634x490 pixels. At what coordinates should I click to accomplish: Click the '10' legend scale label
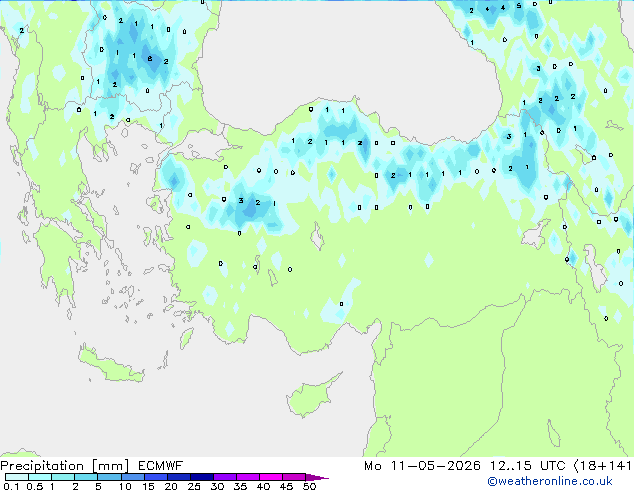pos(125,486)
